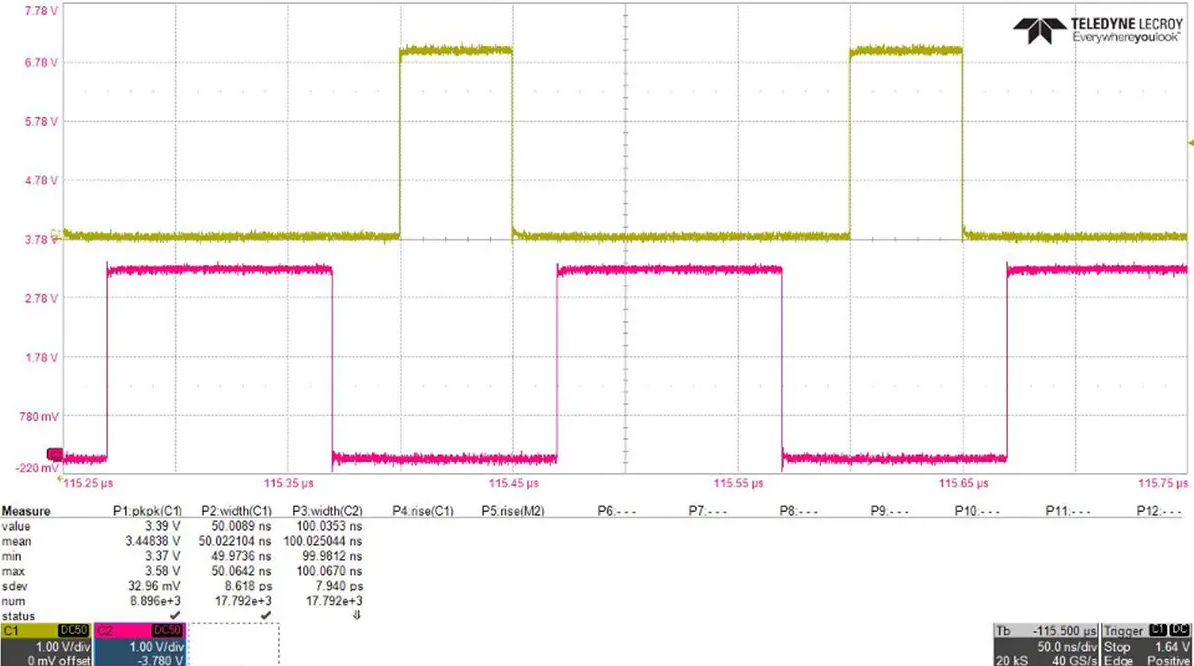Click the empty dashed descriptor box
The image size is (1194, 666).
pos(235,646)
